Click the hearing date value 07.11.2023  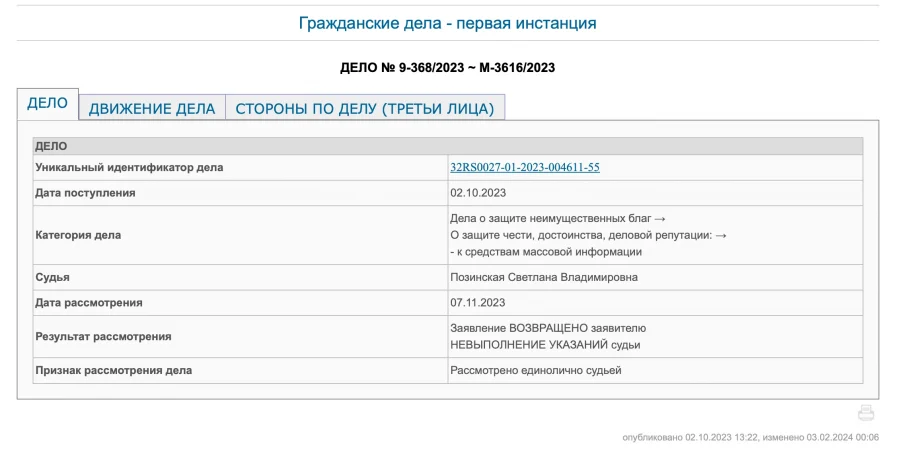(x=478, y=303)
